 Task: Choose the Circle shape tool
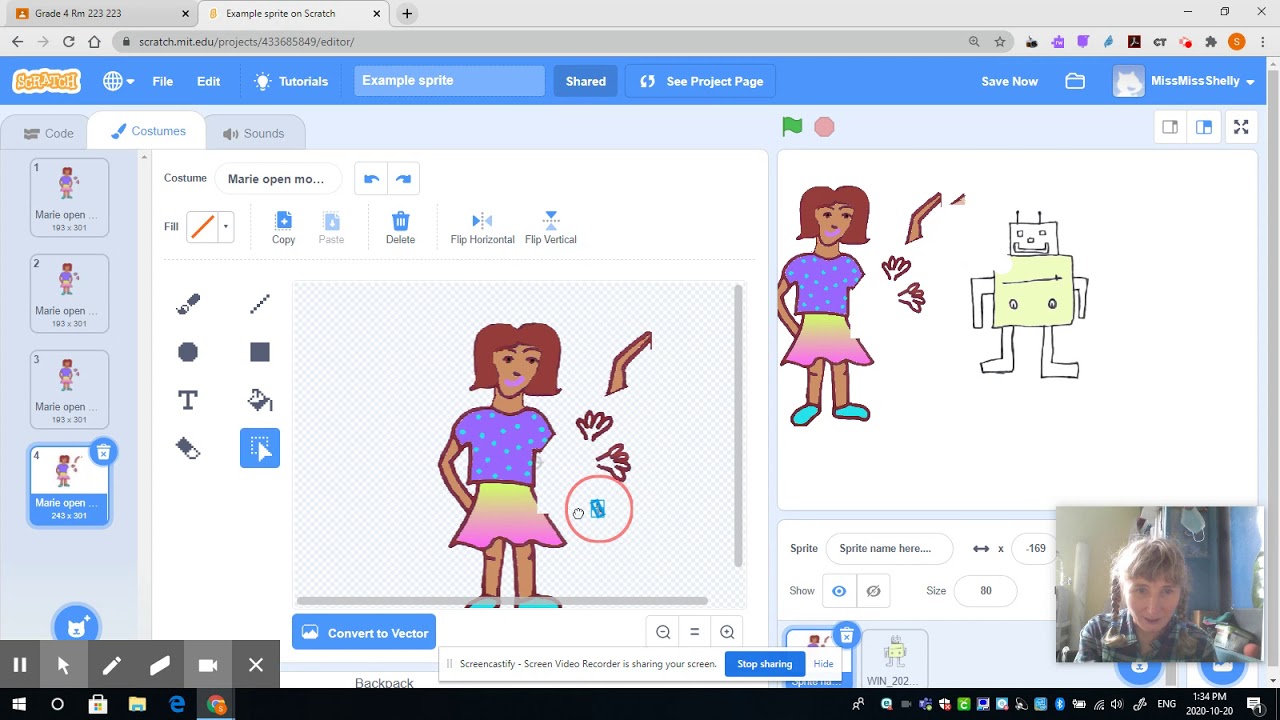(188, 352)
